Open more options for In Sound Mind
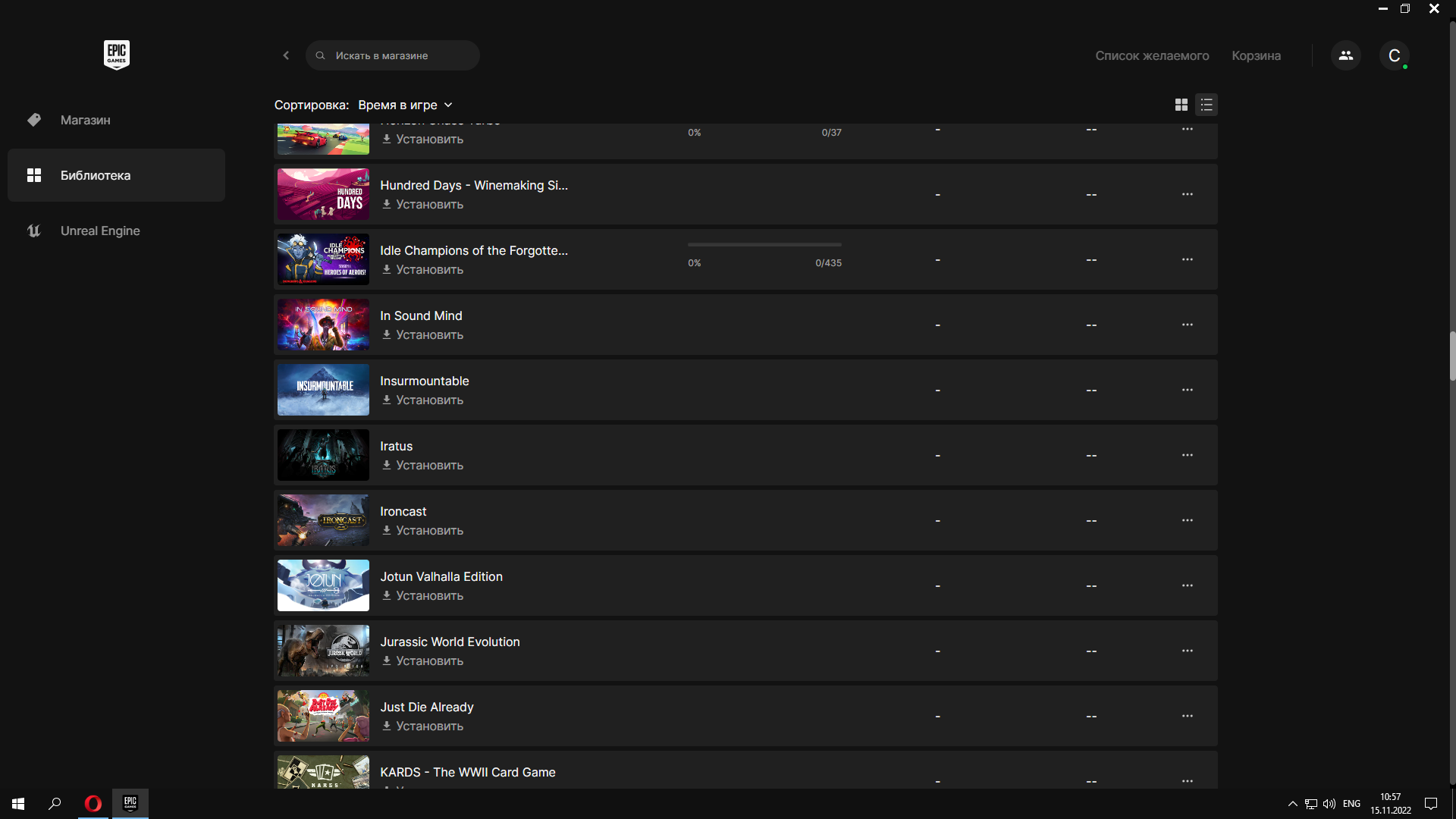The width and height of the screenshot is (1456, 819). point(1188,325)
